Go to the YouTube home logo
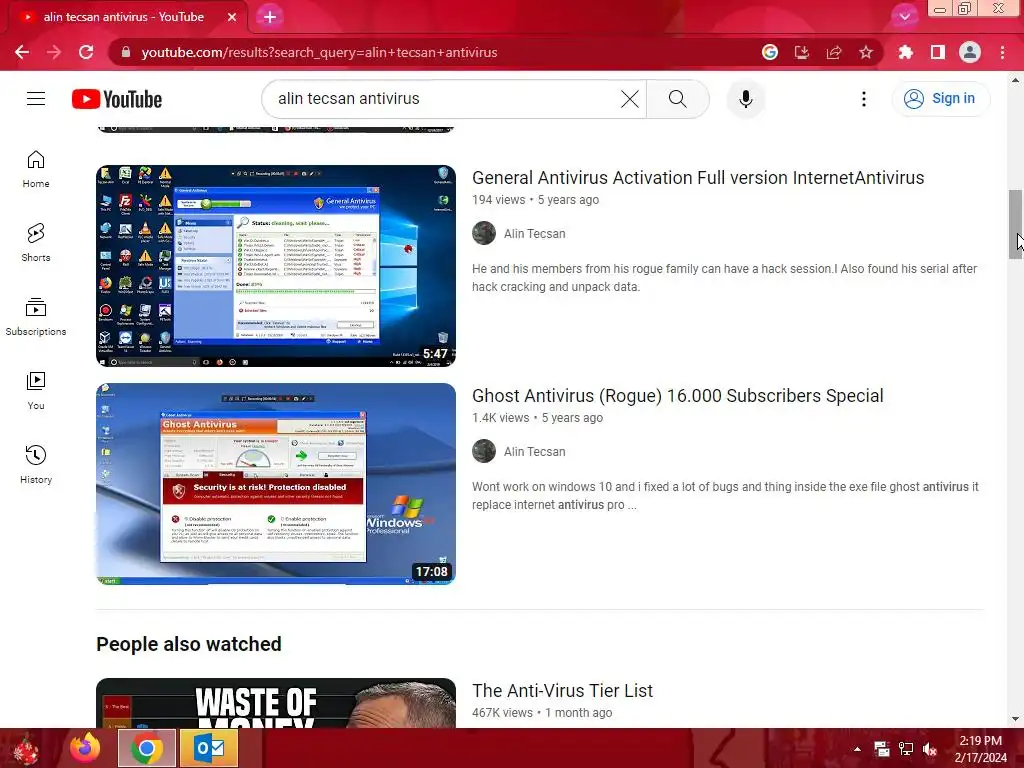1024x768 pixels. (117, 99)
